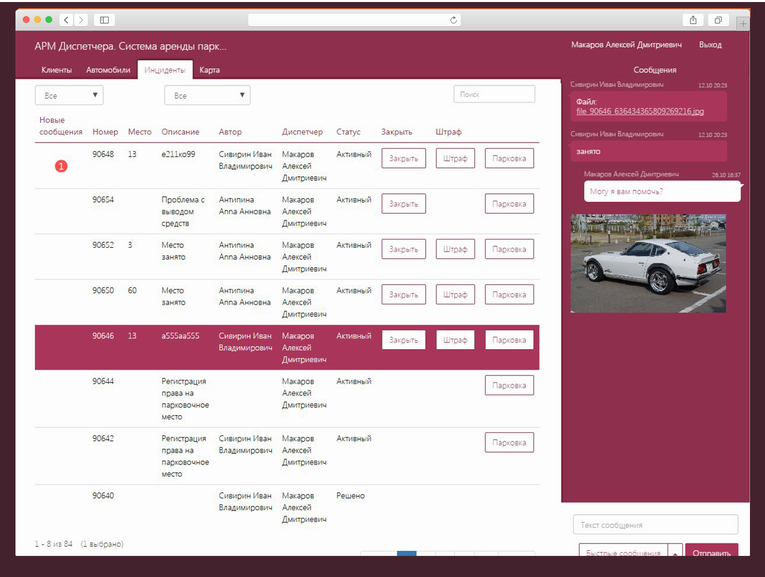765x577 pixels.
Task: Open the second 'Все' filter dropdown
Action: [207, 96]
